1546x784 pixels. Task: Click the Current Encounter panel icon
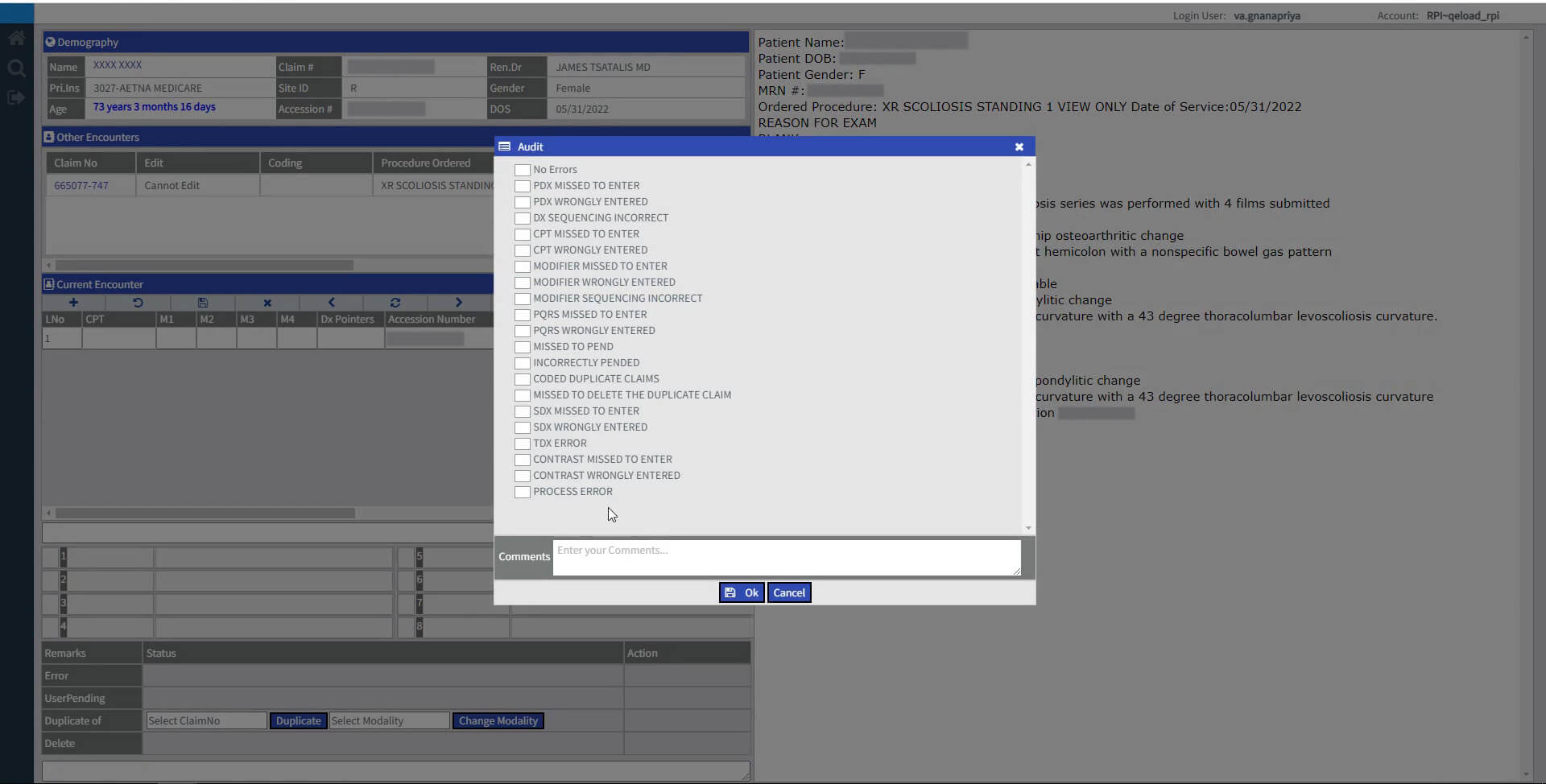coord(49,284)
